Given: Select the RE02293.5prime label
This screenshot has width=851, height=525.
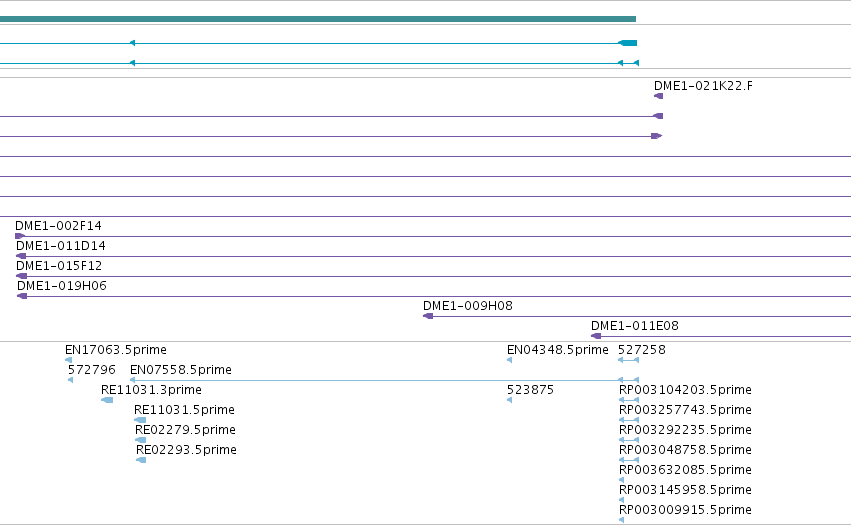Looking at the screenshot, I should [186, 450].
